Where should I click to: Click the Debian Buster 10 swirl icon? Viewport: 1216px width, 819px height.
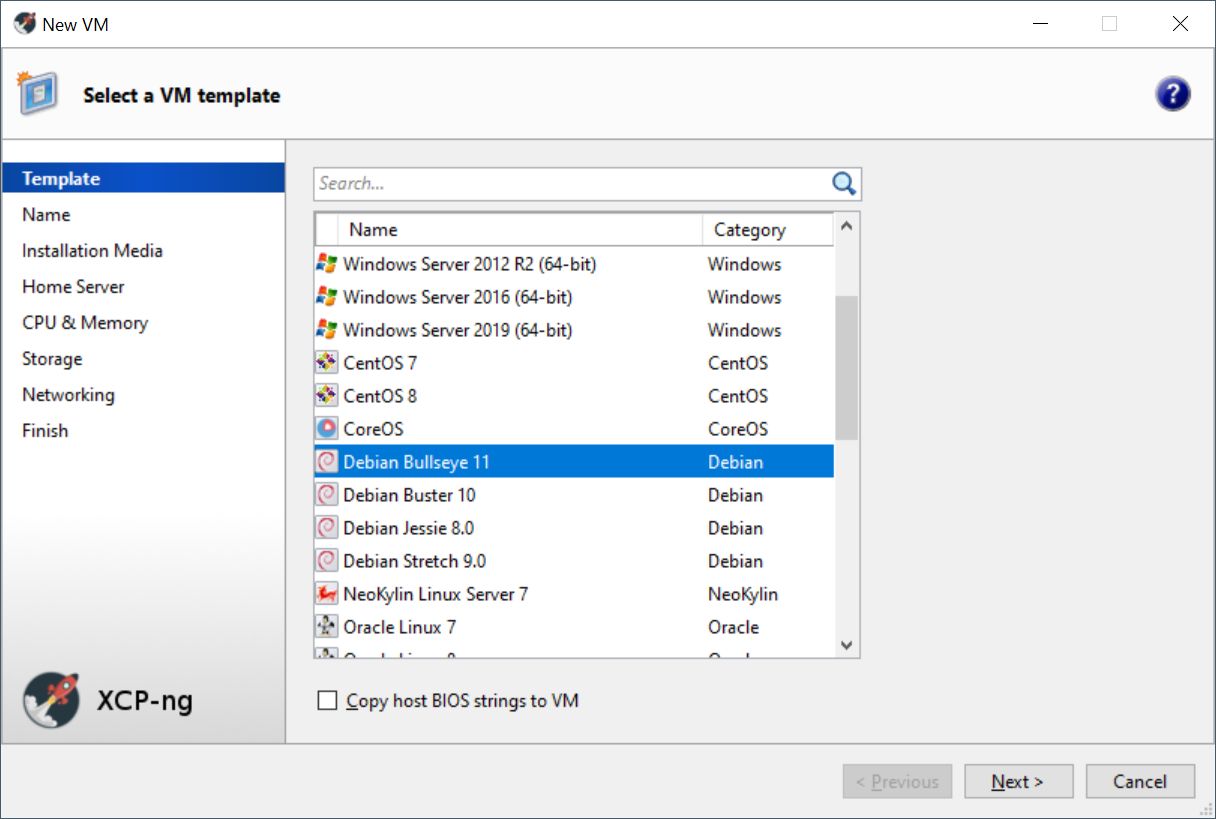point(326,495)
